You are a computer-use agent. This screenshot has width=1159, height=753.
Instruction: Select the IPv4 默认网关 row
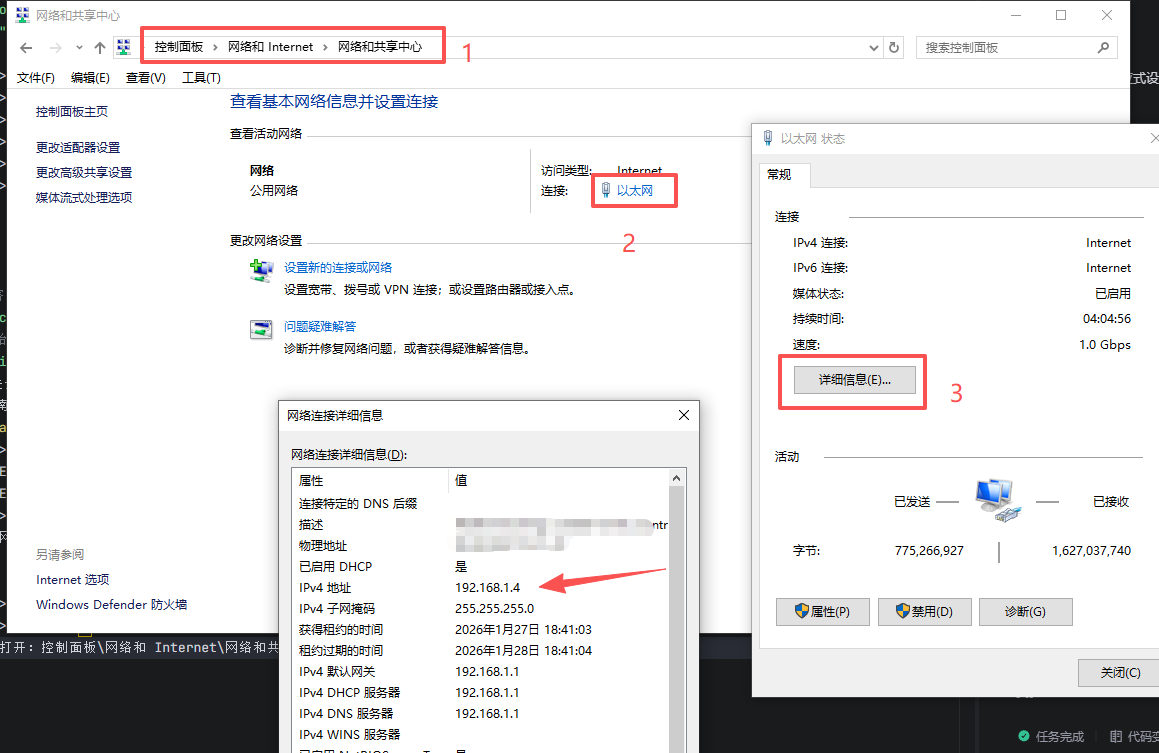[480, 672]
